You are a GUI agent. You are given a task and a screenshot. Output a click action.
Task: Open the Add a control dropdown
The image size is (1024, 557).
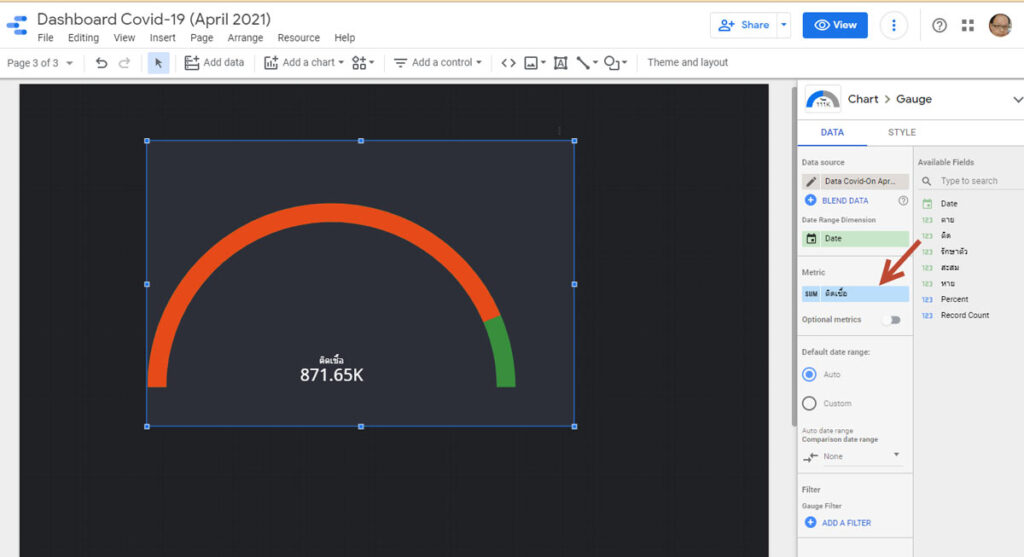(438, 63)
